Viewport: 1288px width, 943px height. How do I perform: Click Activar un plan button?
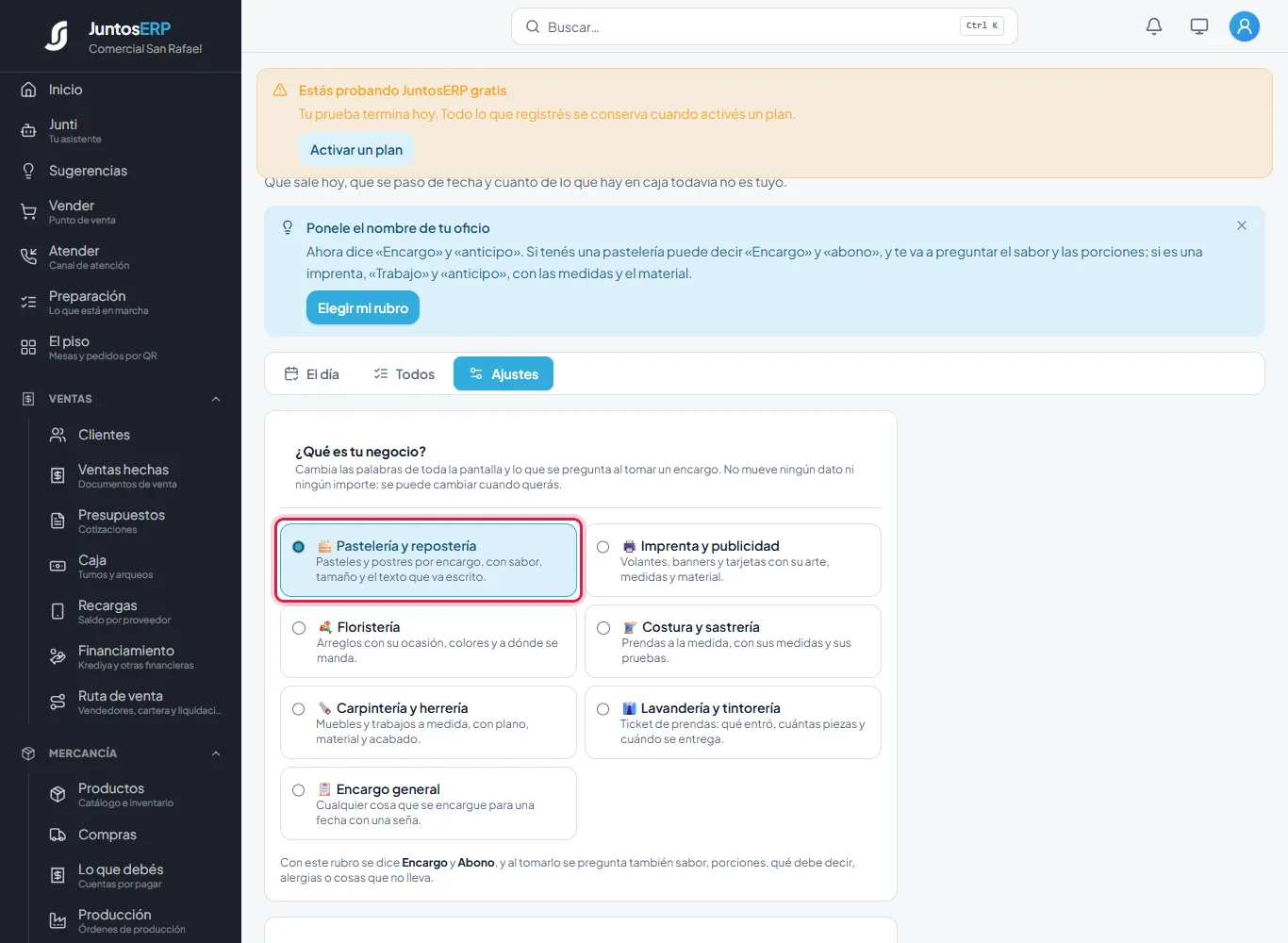click(356, 150)
